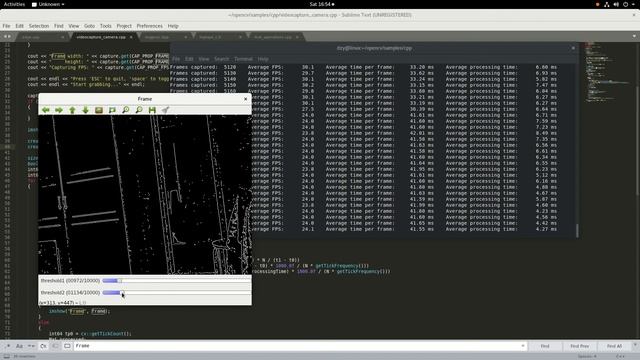Save the current Frame image

coord(152,110)
